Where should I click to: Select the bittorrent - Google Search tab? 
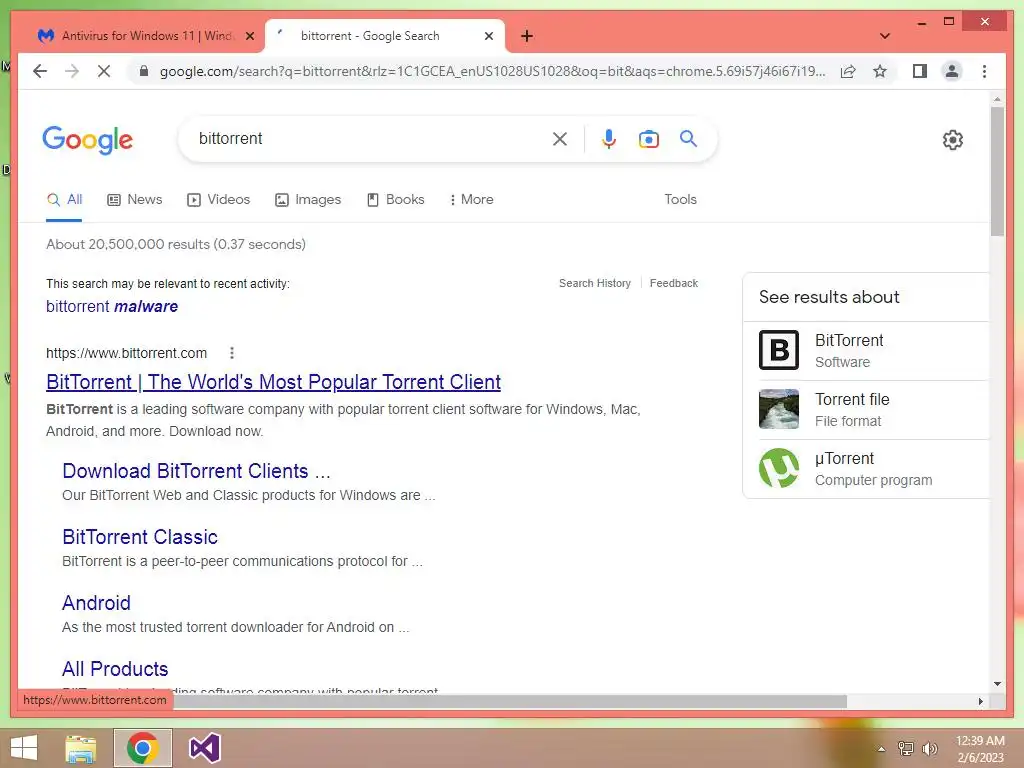384,36
